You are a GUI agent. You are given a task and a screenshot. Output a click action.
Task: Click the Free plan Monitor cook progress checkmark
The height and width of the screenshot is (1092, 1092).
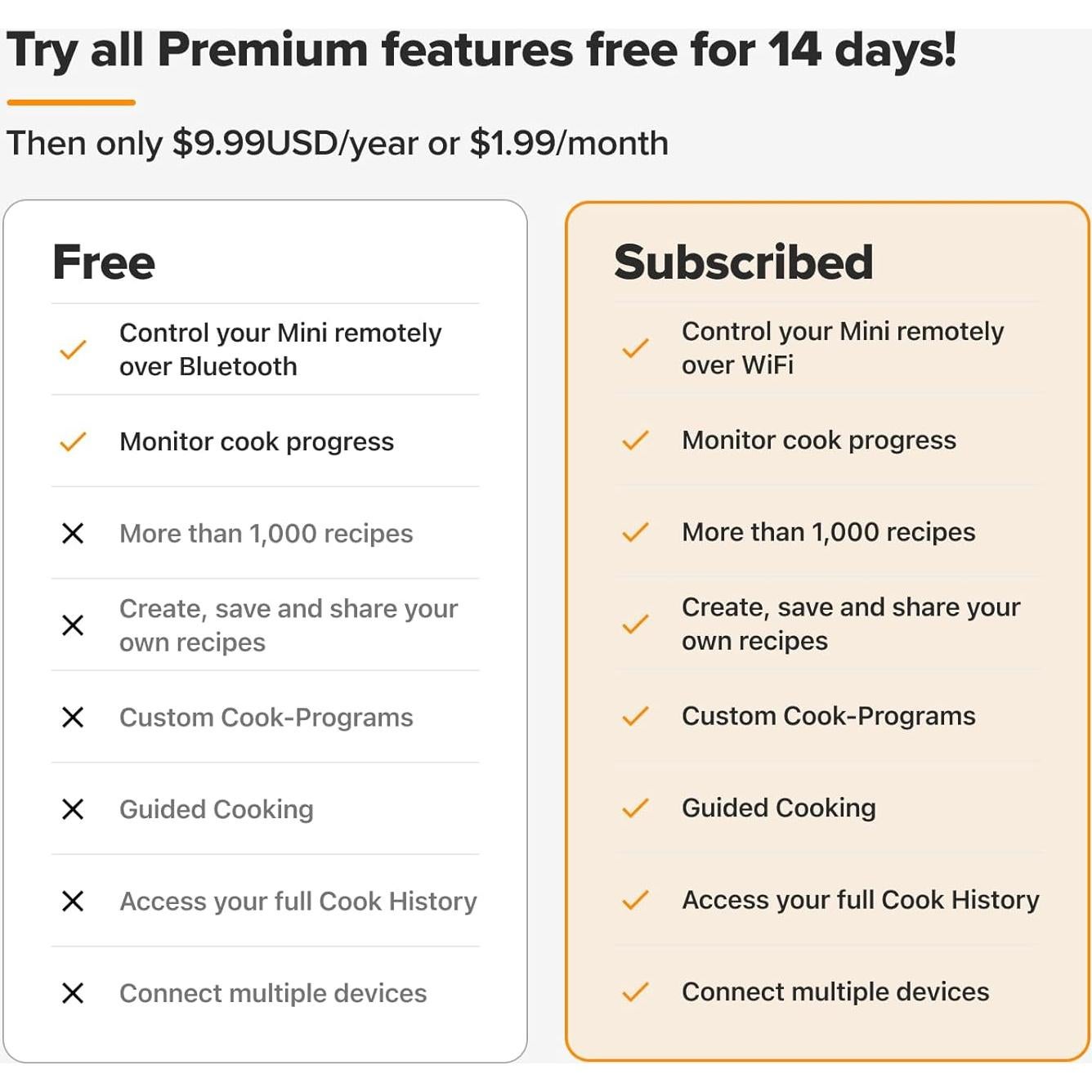pyautogui.click(x=73, y=442)
